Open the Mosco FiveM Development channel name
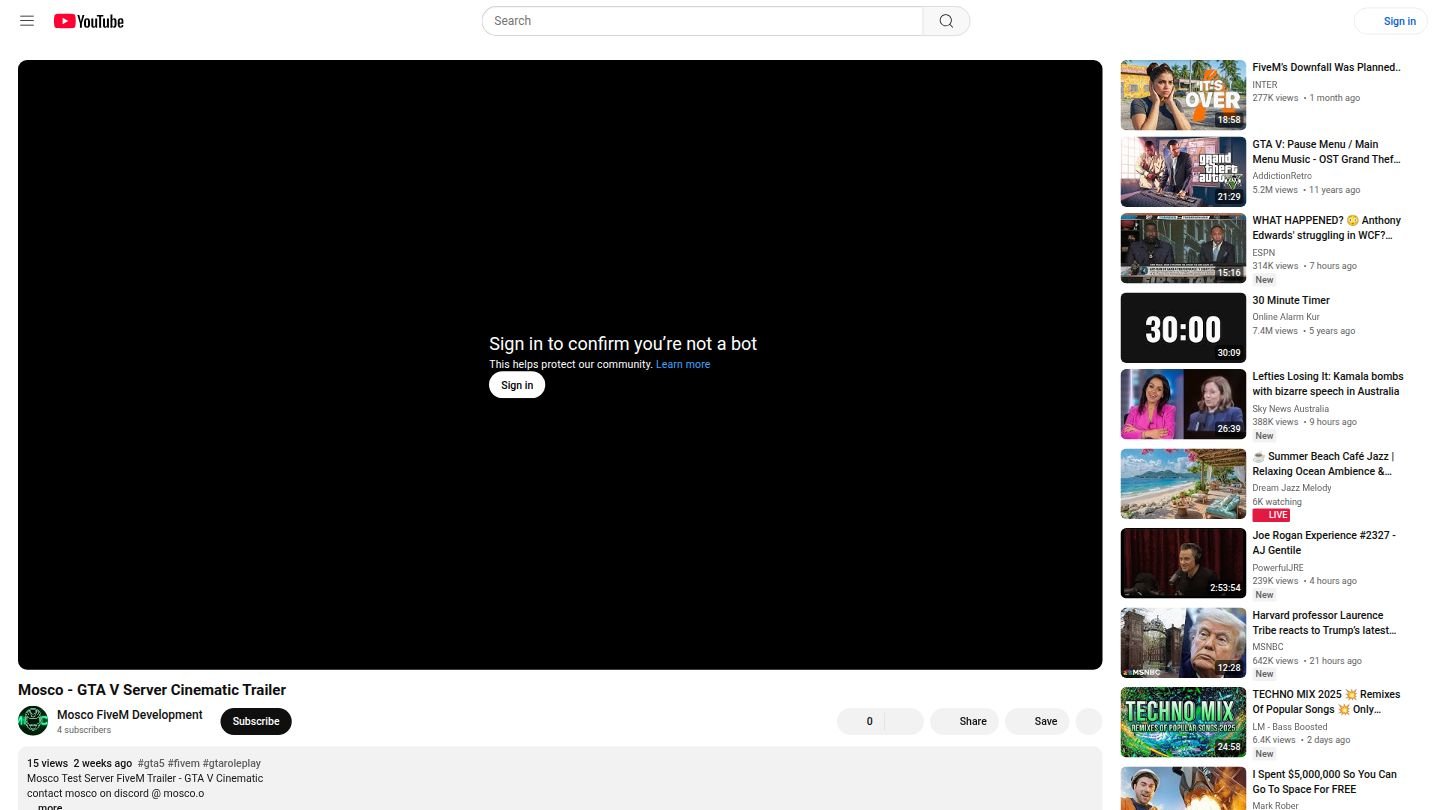This screenshot has height=810, width=1440. (130, 715)
